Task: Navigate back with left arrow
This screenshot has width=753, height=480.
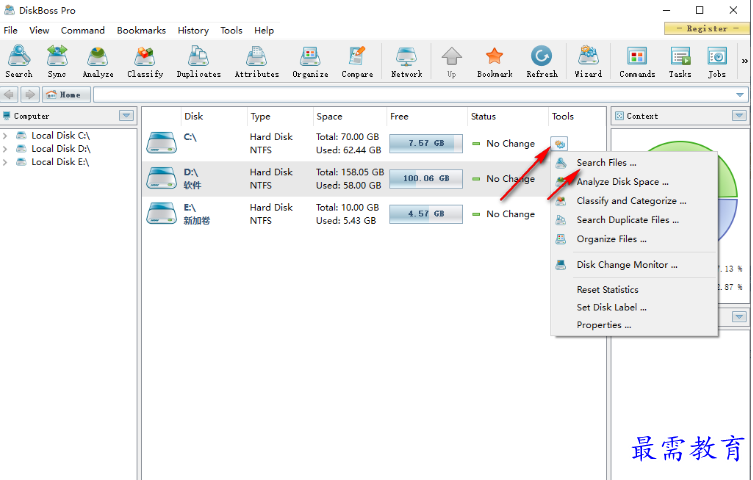Action: point(10,95)
